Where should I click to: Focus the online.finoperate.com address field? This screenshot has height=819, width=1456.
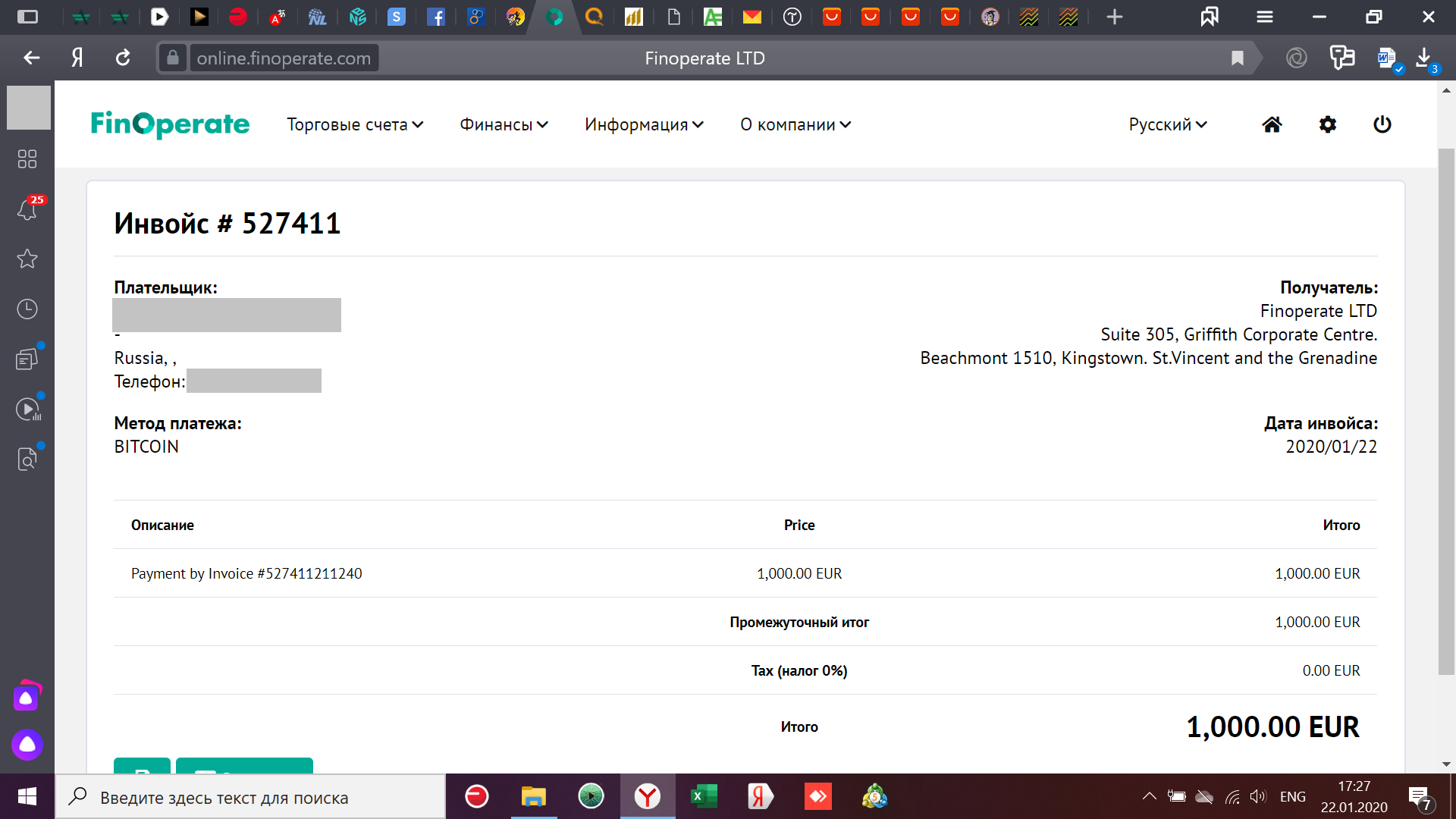284,58
